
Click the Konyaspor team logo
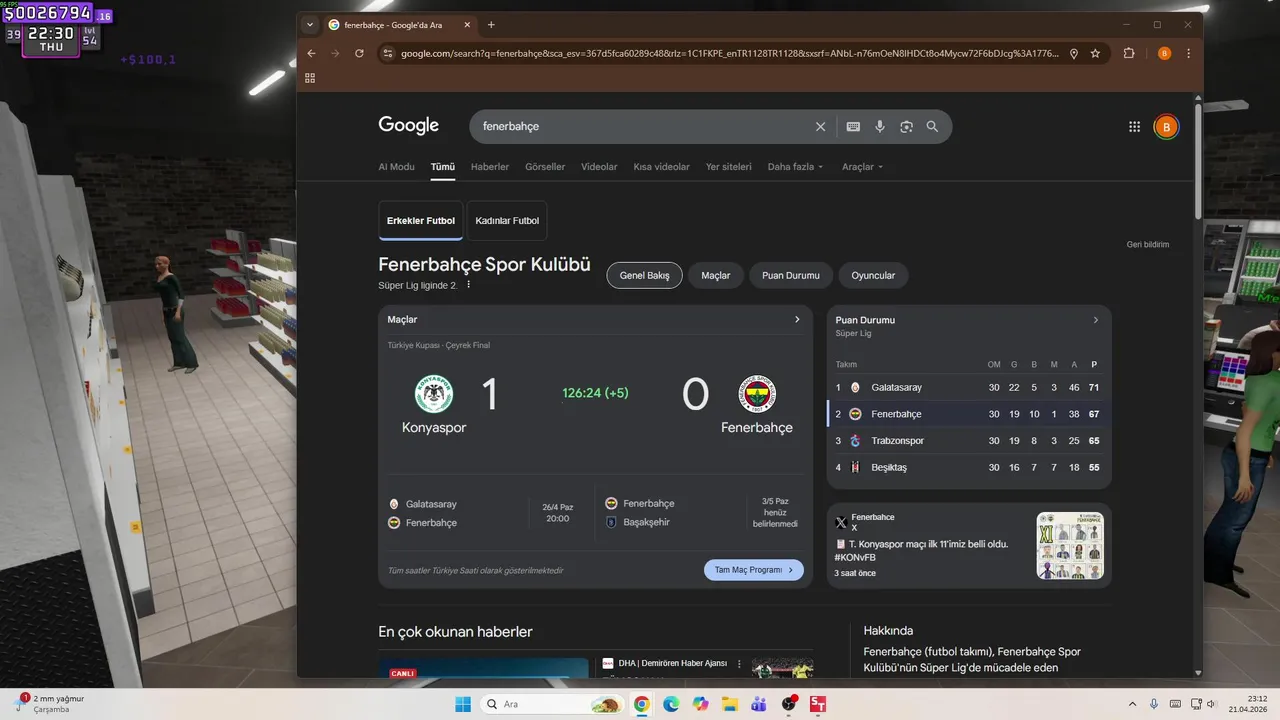pyautogui.click(x=434, y=394)
